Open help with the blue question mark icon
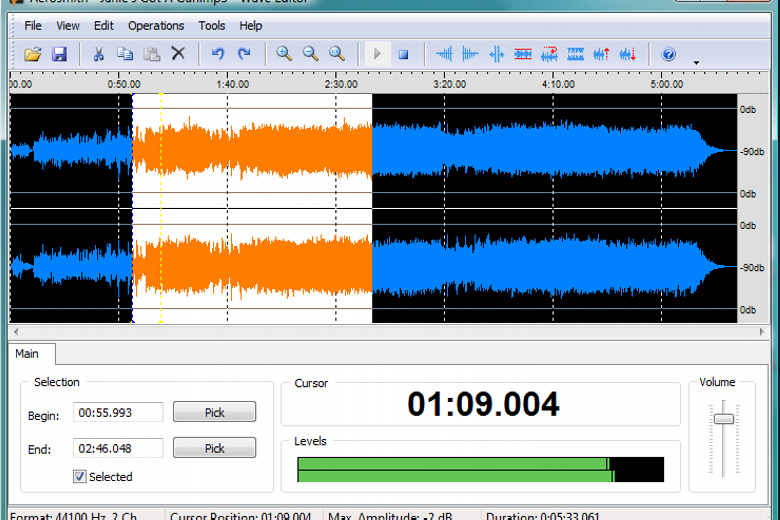Viewport: 780px width, 520px height. pos(669,54)
